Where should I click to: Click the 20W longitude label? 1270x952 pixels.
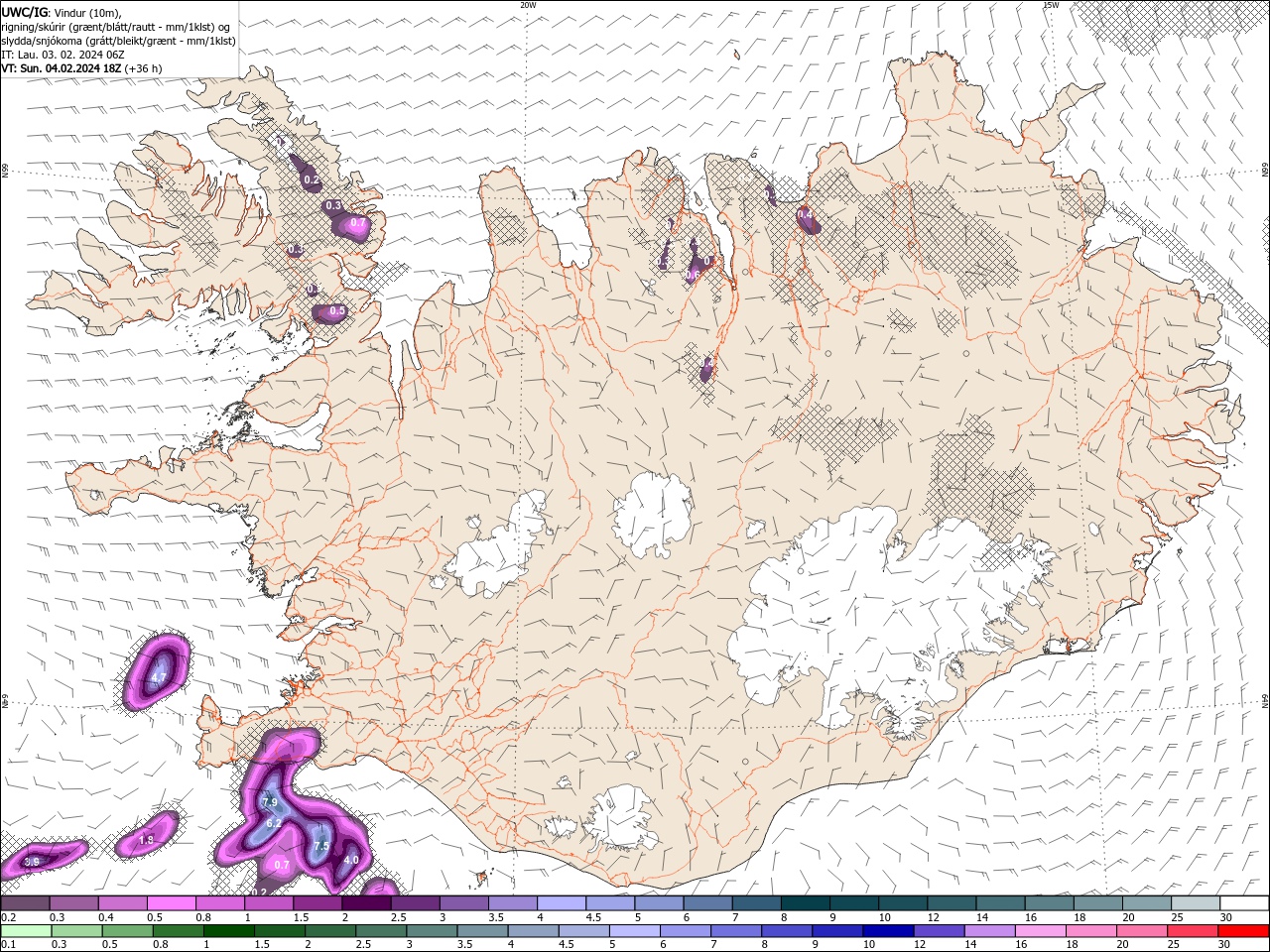point(528,5)
